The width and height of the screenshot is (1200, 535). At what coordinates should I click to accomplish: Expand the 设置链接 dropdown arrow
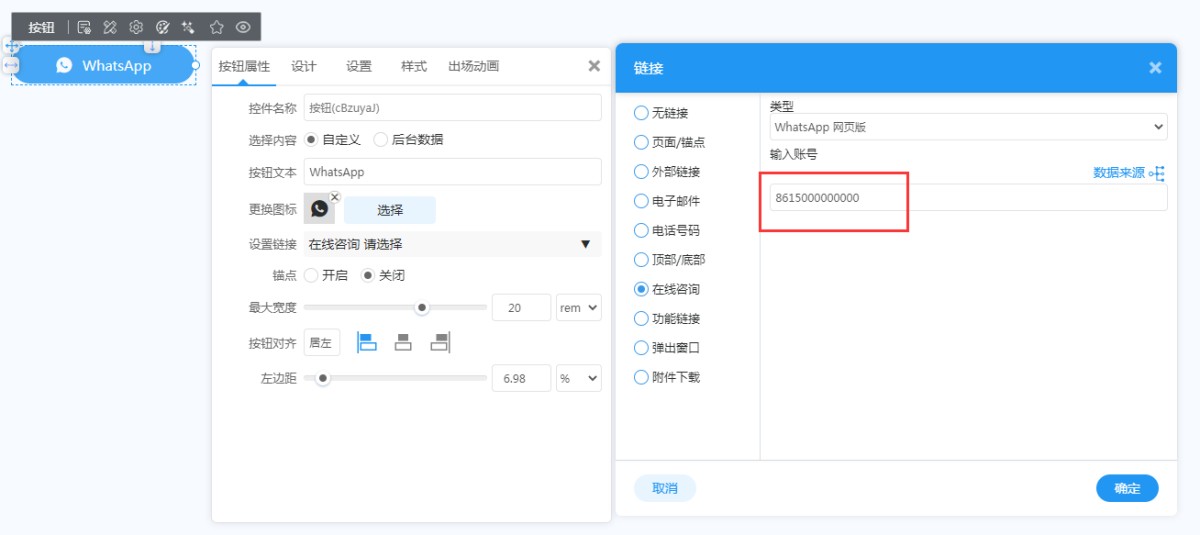[x=585, y=244]
